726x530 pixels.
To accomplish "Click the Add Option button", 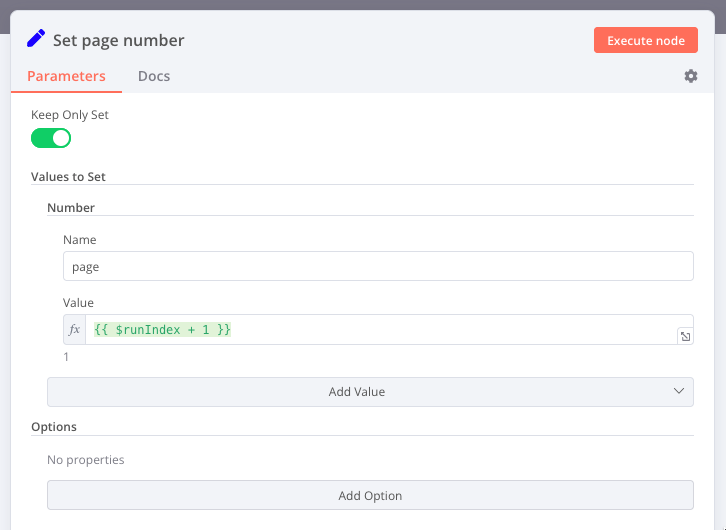I will [370, 495].
